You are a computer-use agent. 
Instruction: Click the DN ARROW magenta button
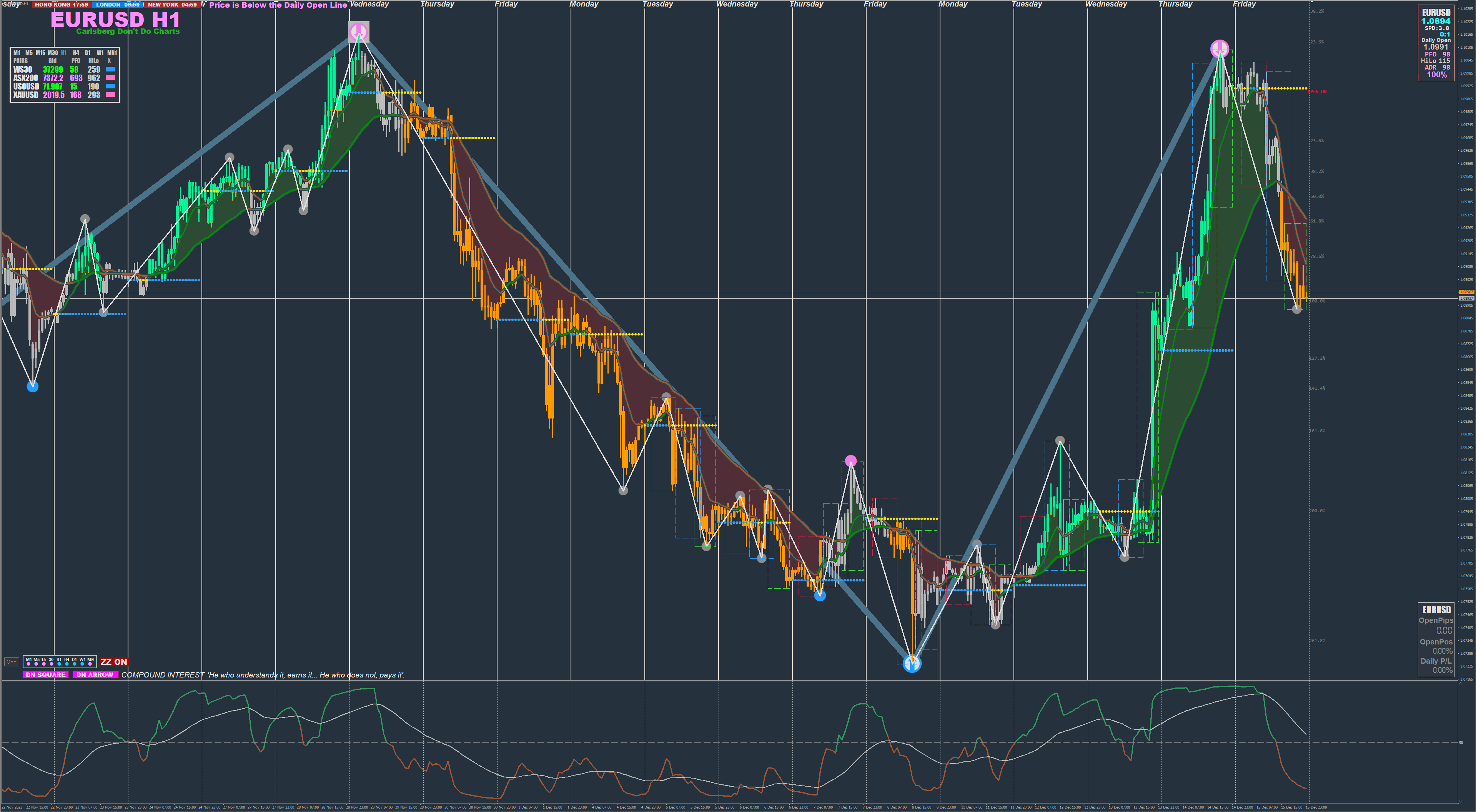point(95,674)
